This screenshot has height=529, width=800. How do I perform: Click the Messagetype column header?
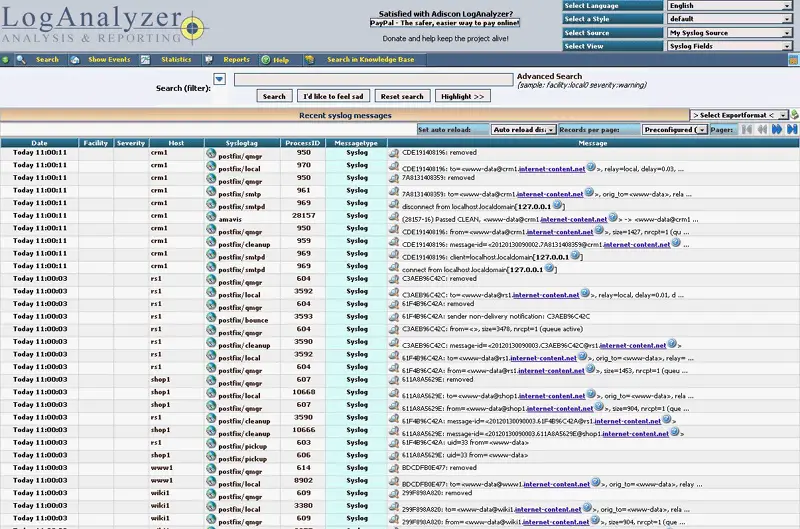pyautogui.click(x=356, y=143)
